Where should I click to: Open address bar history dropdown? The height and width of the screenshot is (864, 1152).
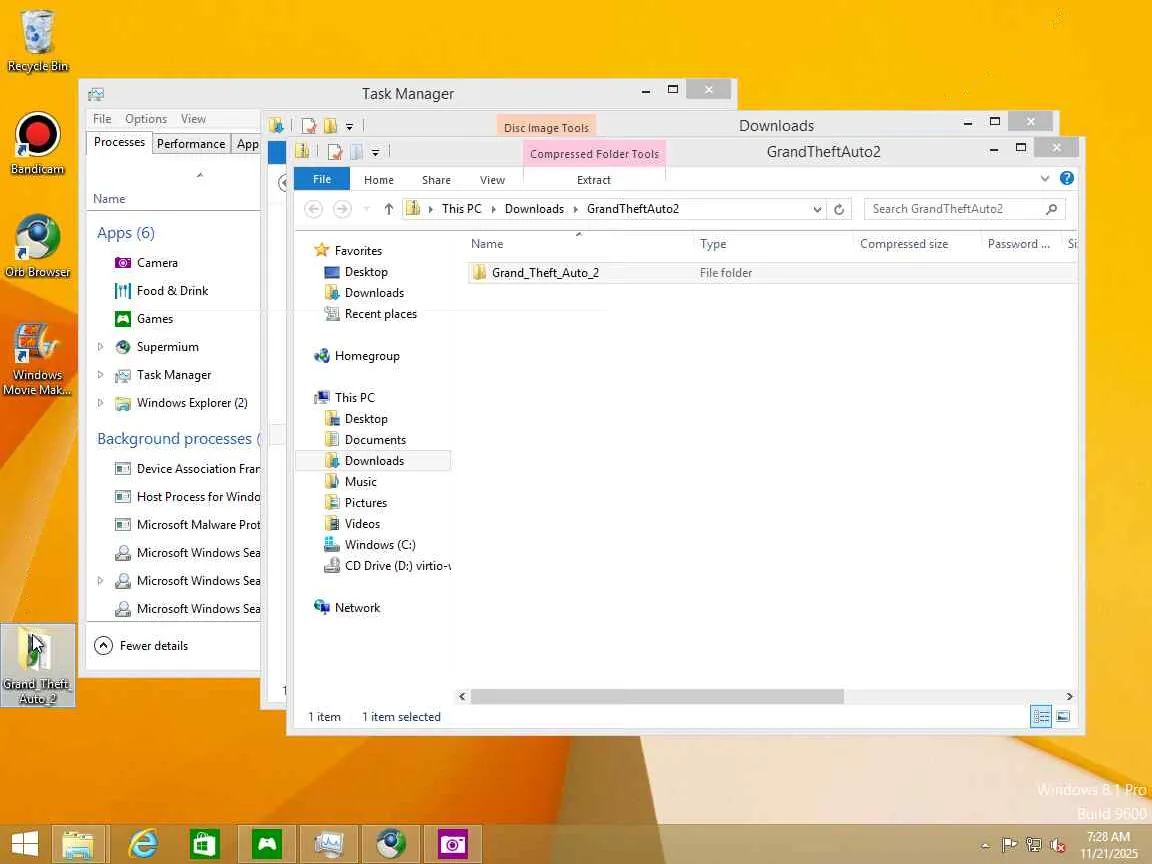coord(817,209)
